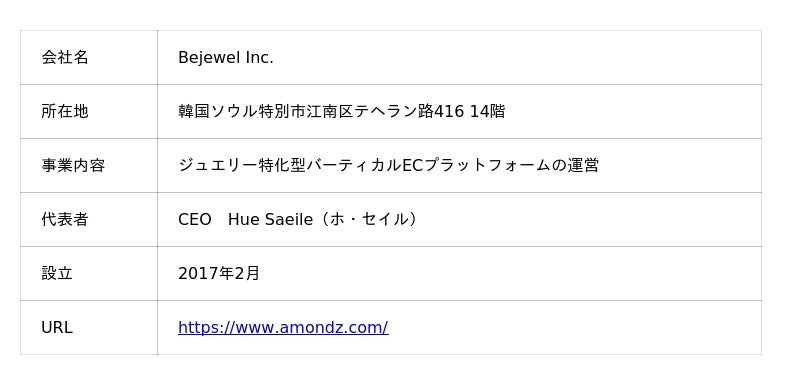Click the URL row label

coord(57,327)
